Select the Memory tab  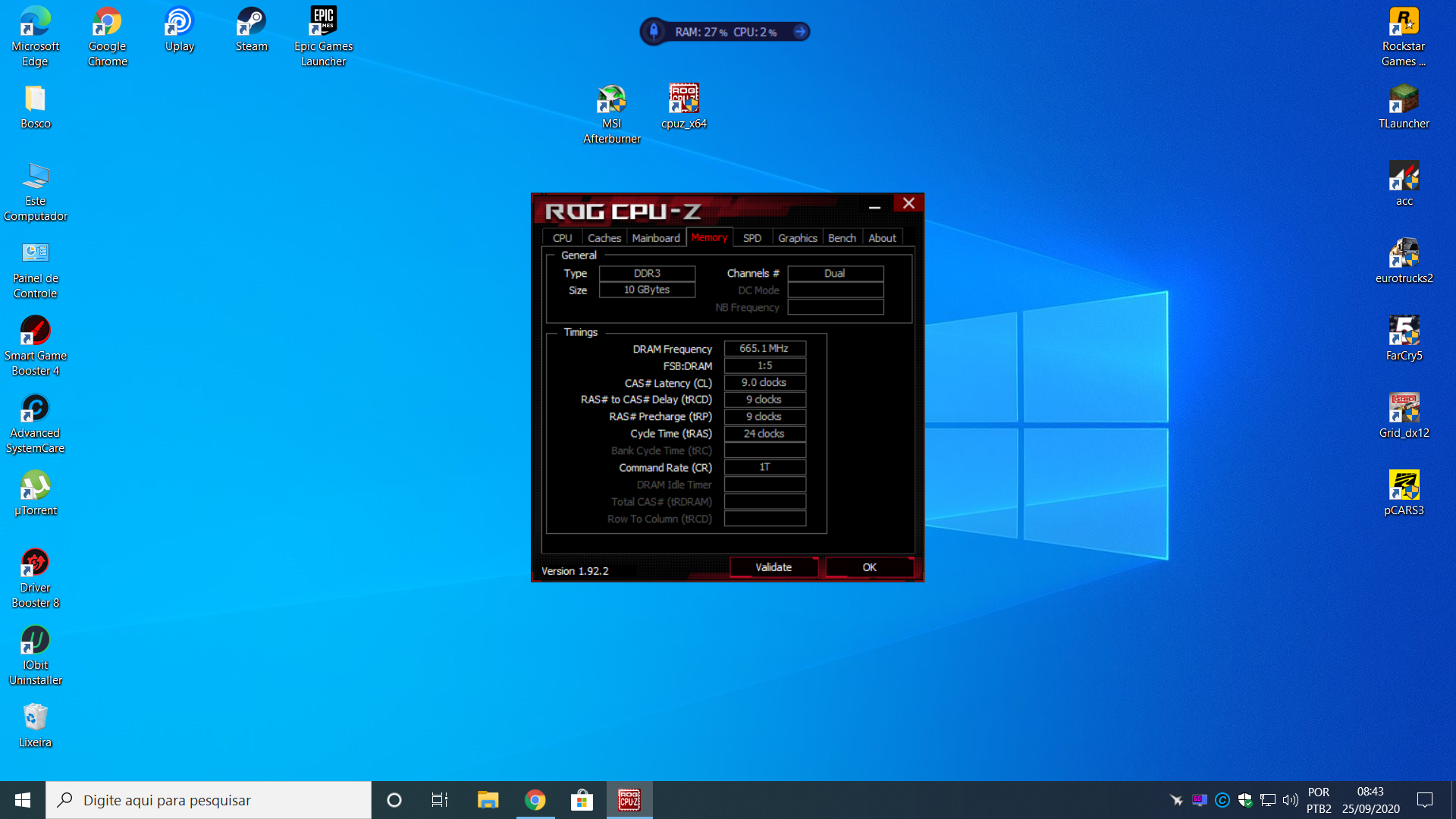pyautogui.click(x=709, y=237)
